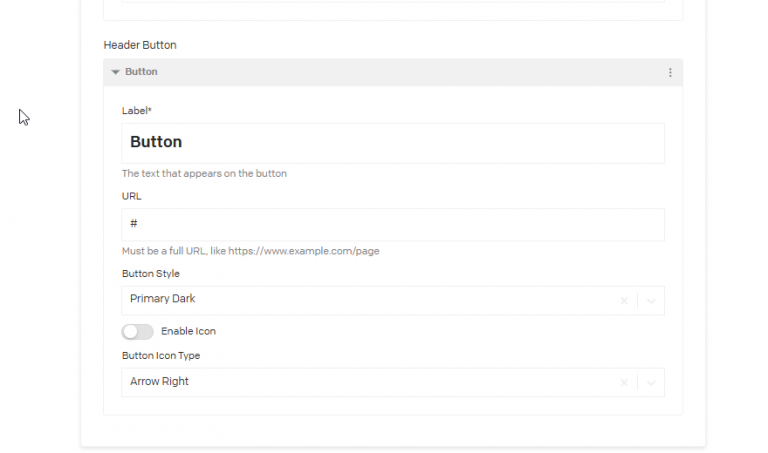
Task: Clear the Arrow Right icon type selection
Action: (624, 382)
